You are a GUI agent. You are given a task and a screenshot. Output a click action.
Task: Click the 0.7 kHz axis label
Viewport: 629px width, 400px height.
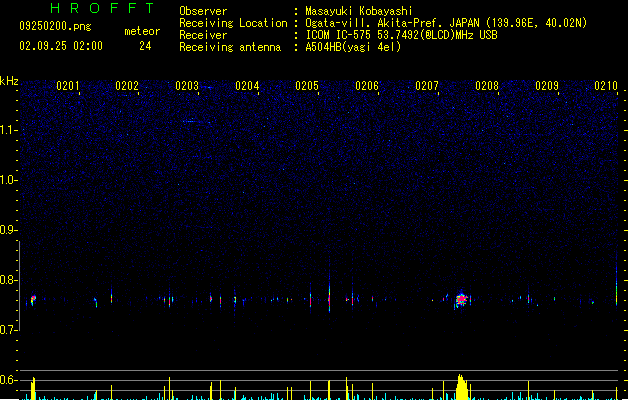[x=8, y=330]
